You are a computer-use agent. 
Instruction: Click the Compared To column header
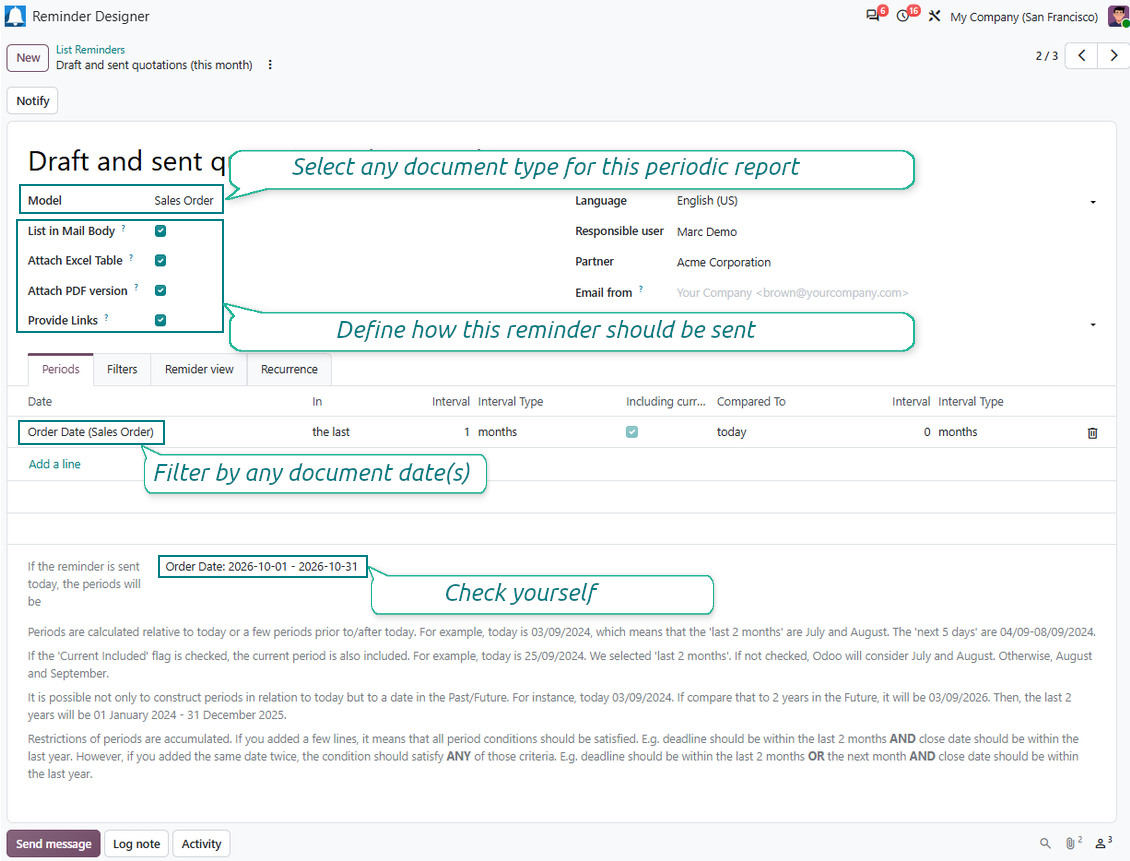point(751,401)
